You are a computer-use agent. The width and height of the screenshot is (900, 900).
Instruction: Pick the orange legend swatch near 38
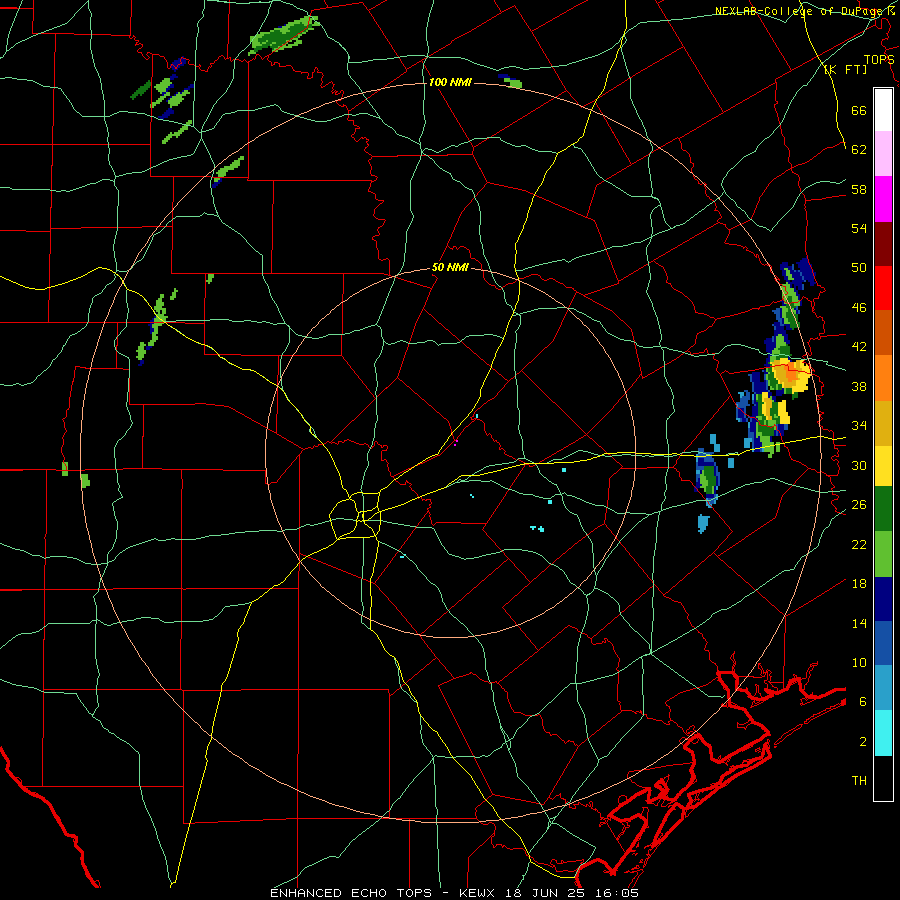pos(883,377)
